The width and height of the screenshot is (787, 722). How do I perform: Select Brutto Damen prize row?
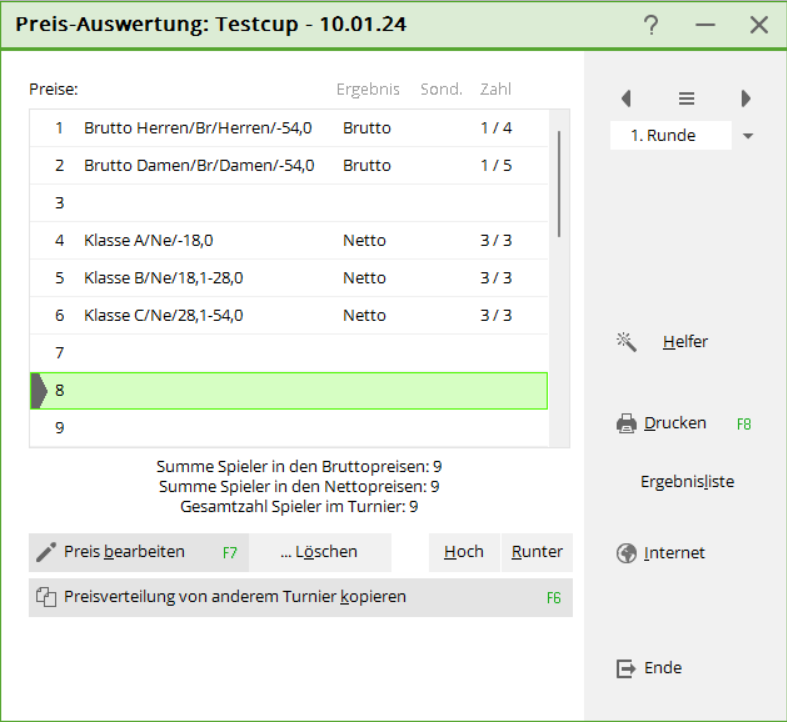coord(199,165)
